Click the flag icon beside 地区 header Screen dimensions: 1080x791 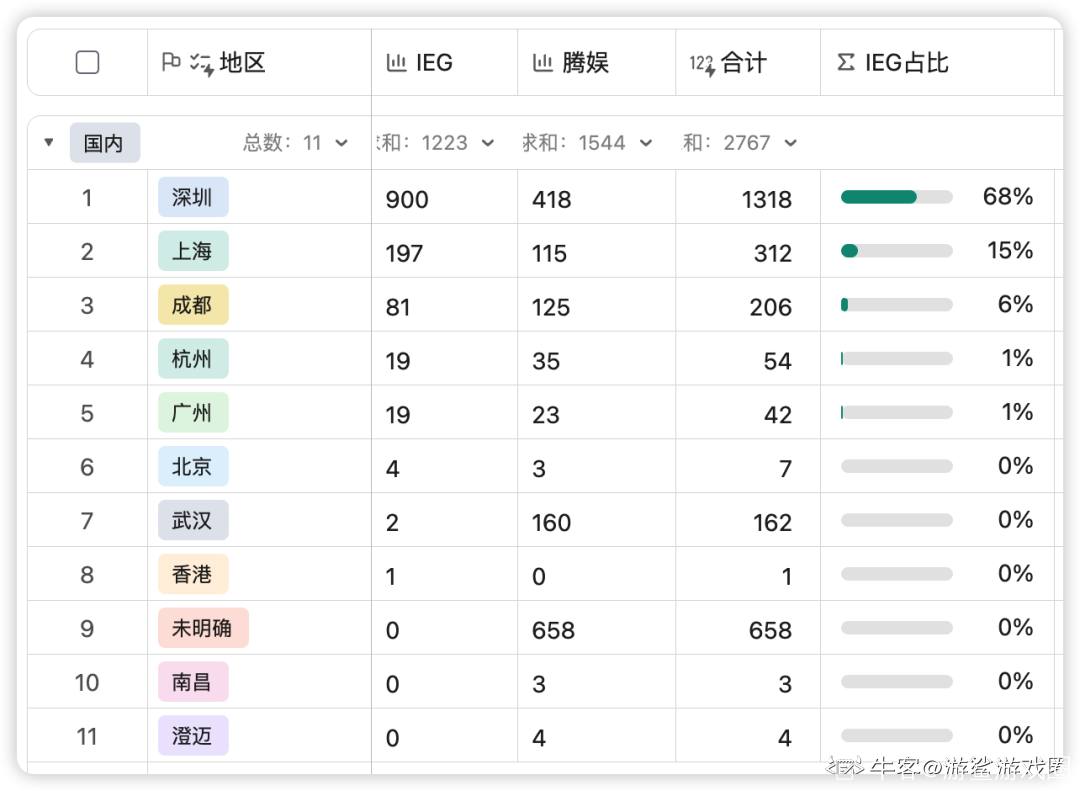171,62
